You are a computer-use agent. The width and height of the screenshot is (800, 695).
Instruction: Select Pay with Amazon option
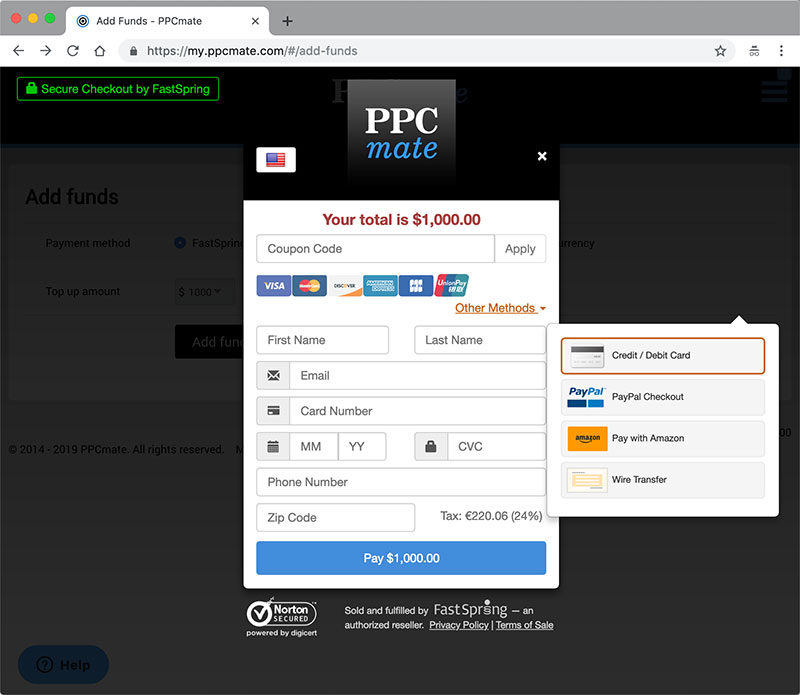pos(663,439)
